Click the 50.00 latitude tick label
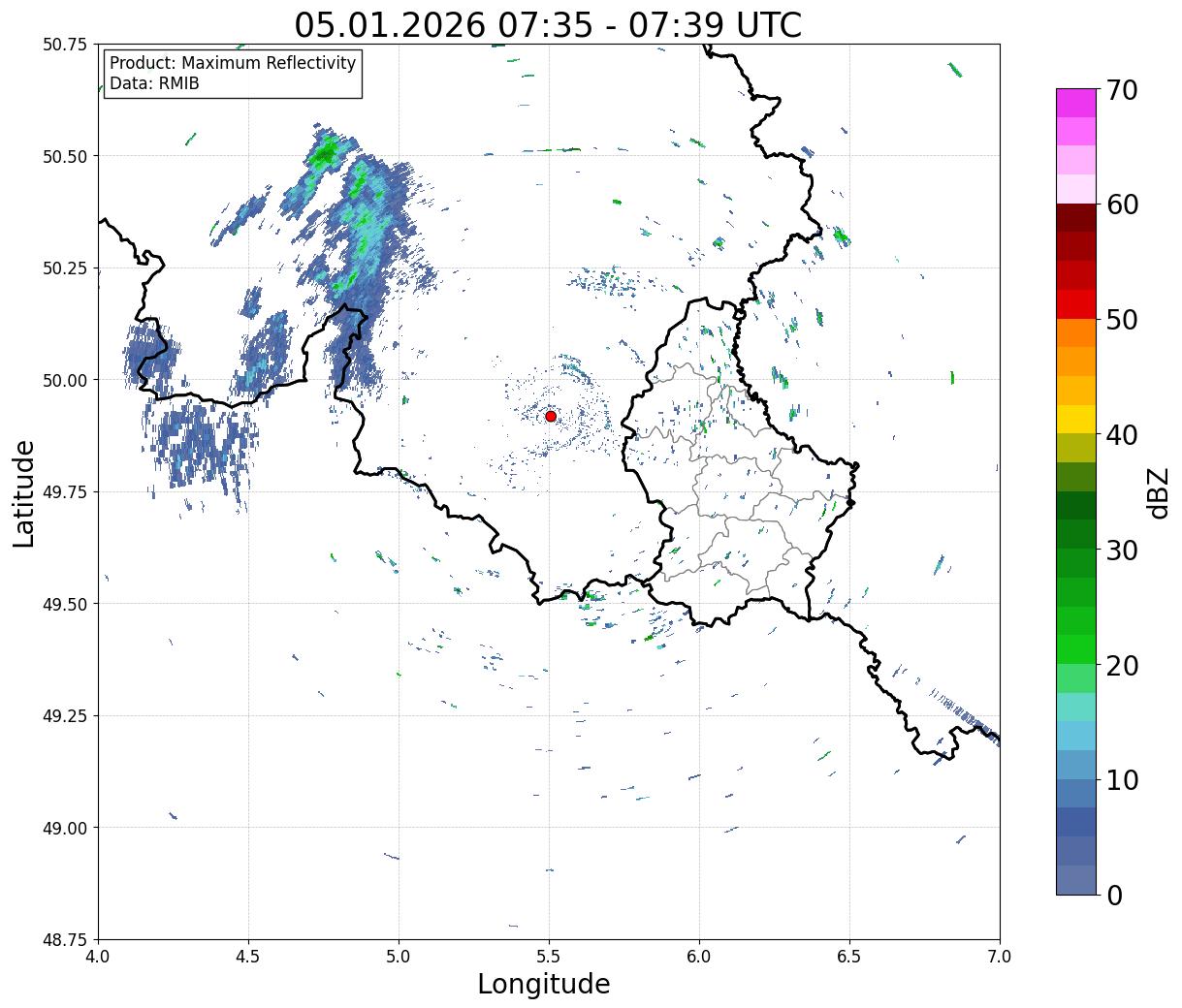Image resolution: width=1182 pixels, height=1008 pixels. click(x=64, y=380)
